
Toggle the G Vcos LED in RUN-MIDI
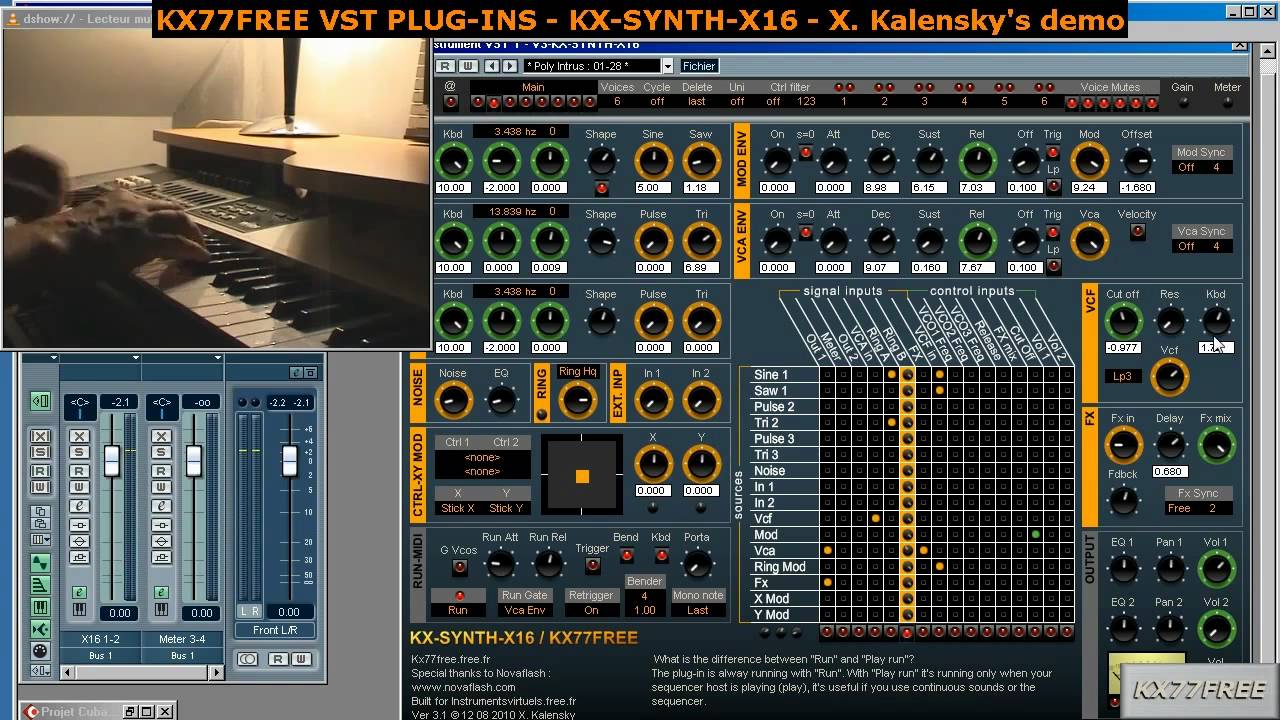click(459, 567)
